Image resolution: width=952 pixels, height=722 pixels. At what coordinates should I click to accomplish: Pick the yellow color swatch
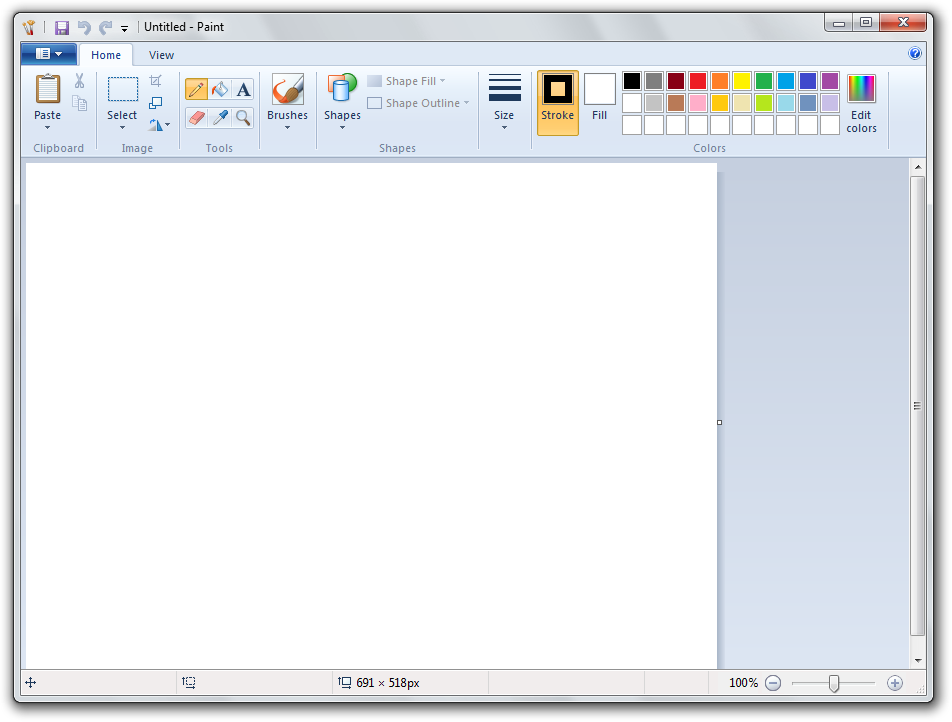point(741,81)
